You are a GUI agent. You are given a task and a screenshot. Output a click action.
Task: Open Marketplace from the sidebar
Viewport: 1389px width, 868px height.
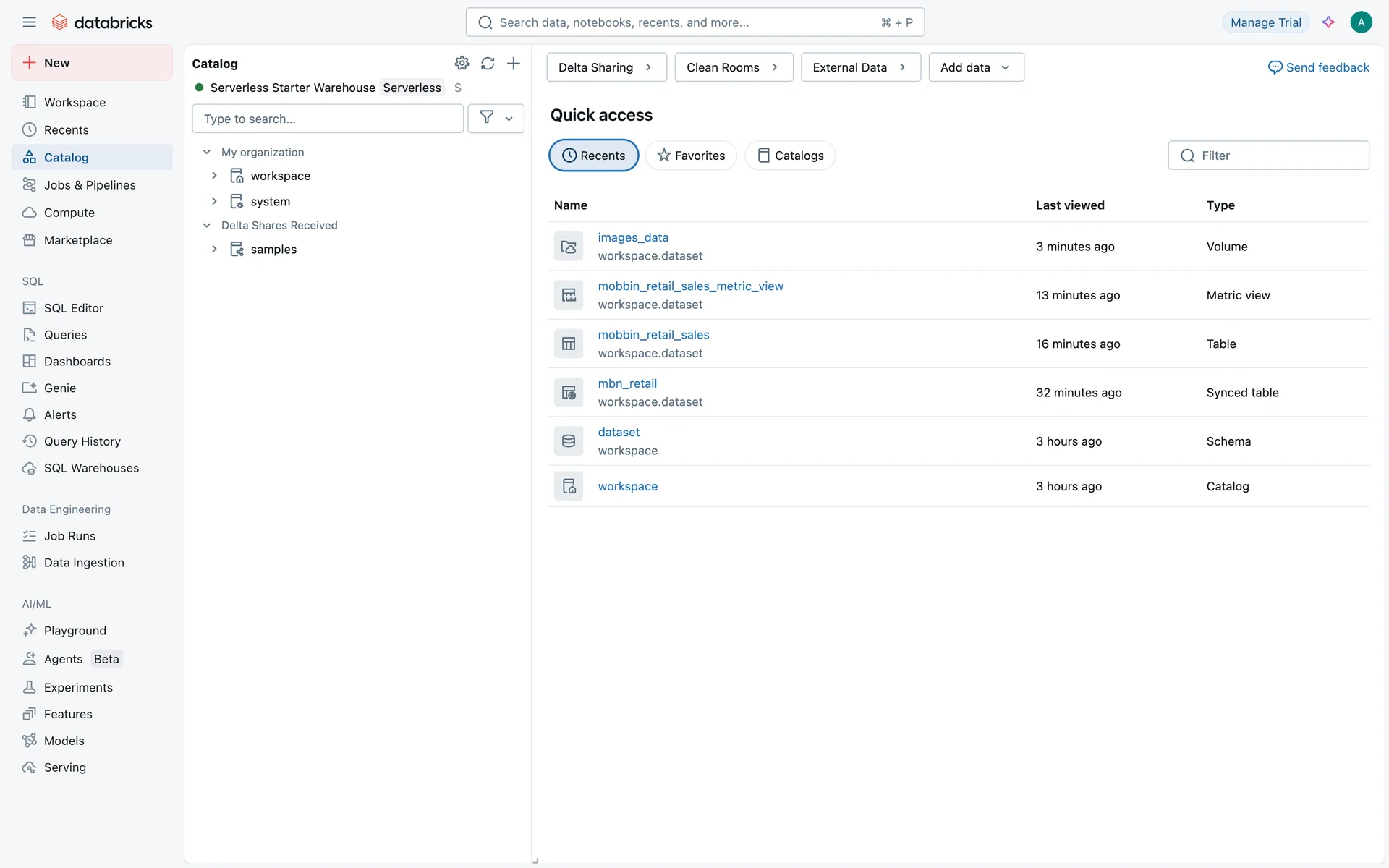pyautogui.click(x=77, y=240)
